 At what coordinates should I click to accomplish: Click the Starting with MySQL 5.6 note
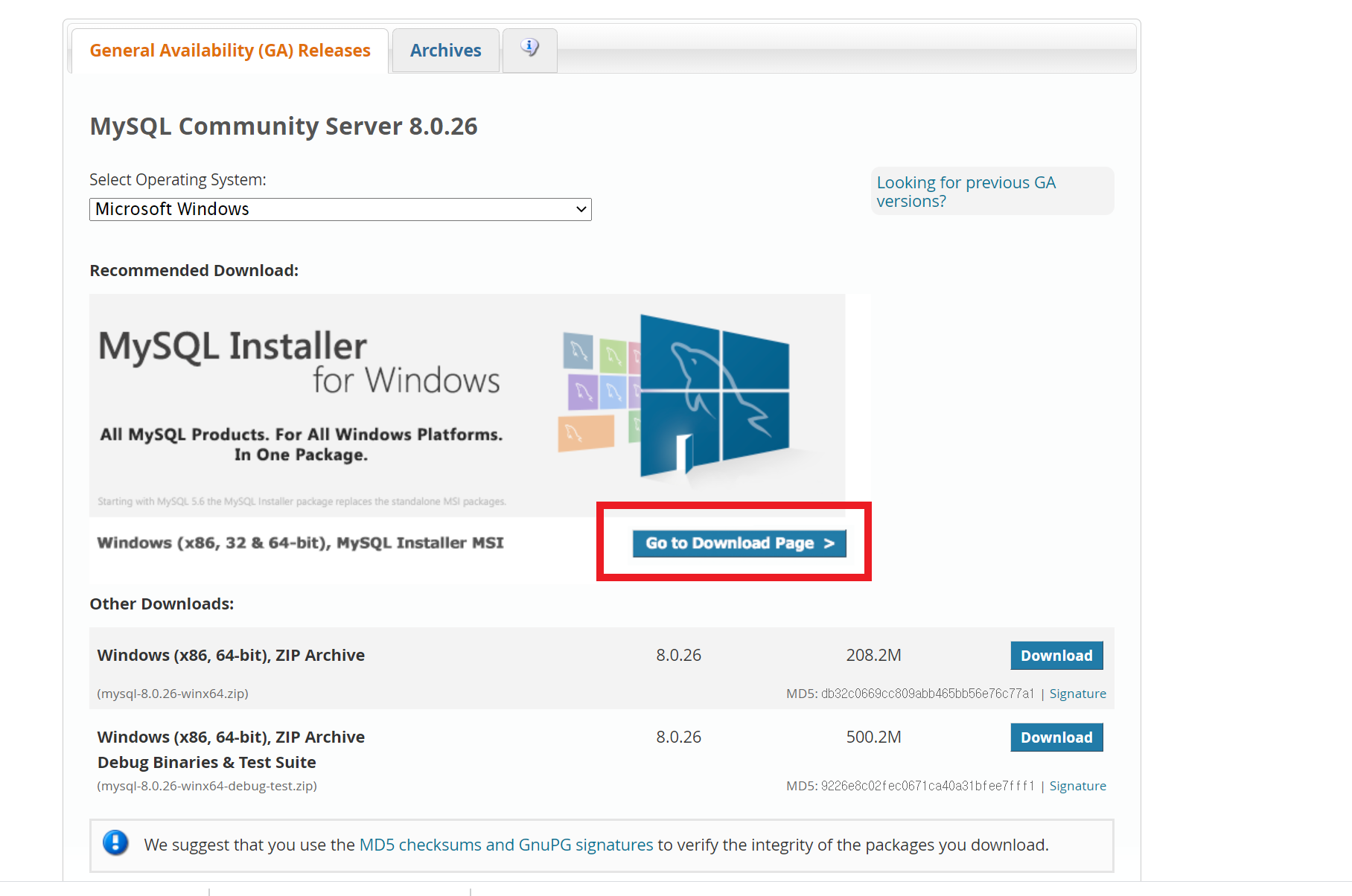pos(302,502)
